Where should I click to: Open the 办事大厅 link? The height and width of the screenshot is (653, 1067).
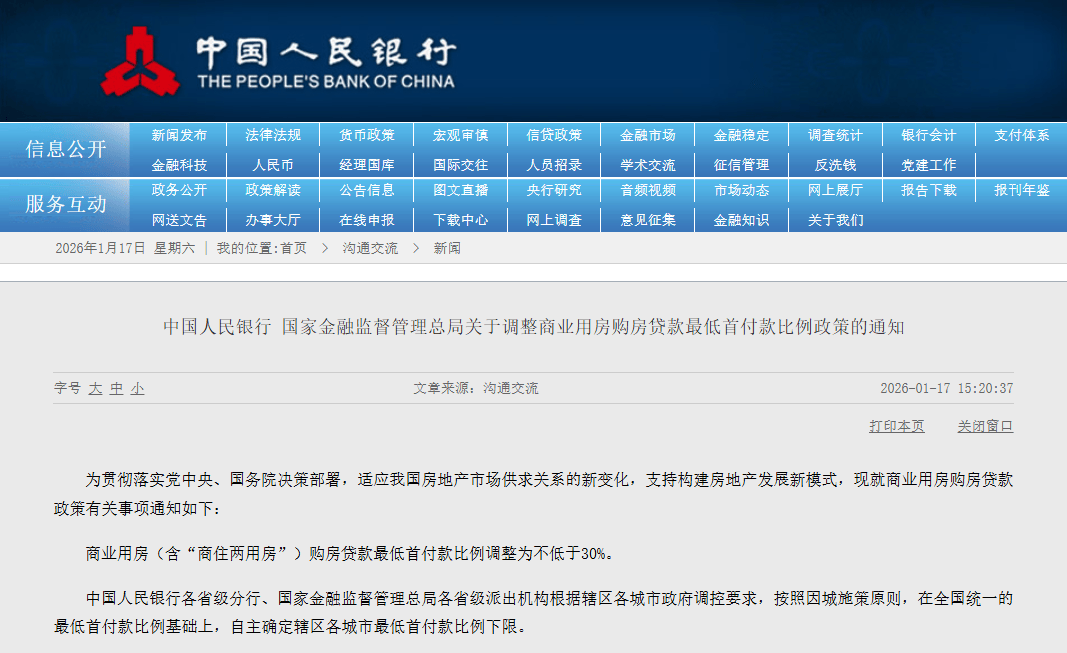pos(273,220)
